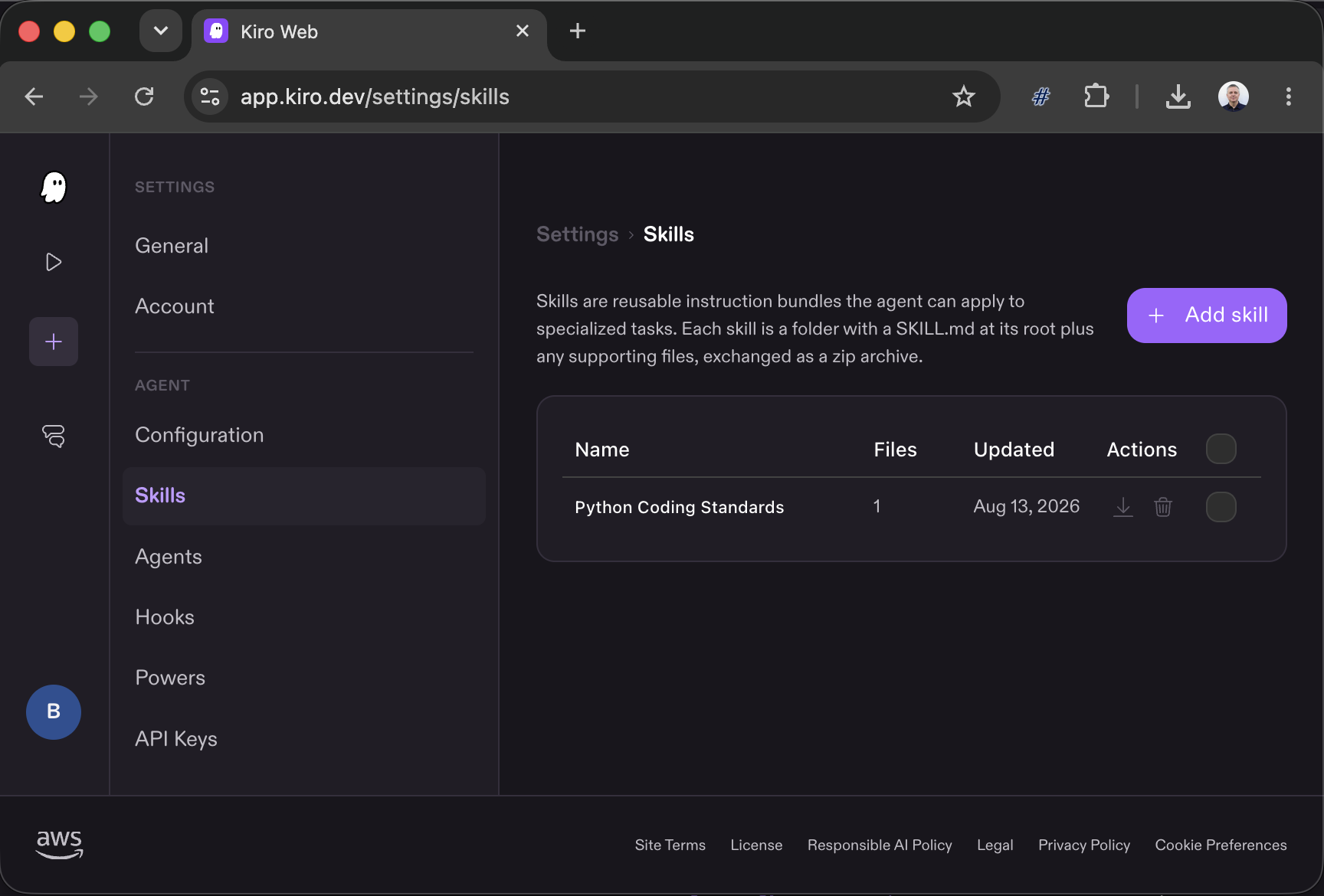
Task: Click the browser forward arrow
Action: click(89, 96)
